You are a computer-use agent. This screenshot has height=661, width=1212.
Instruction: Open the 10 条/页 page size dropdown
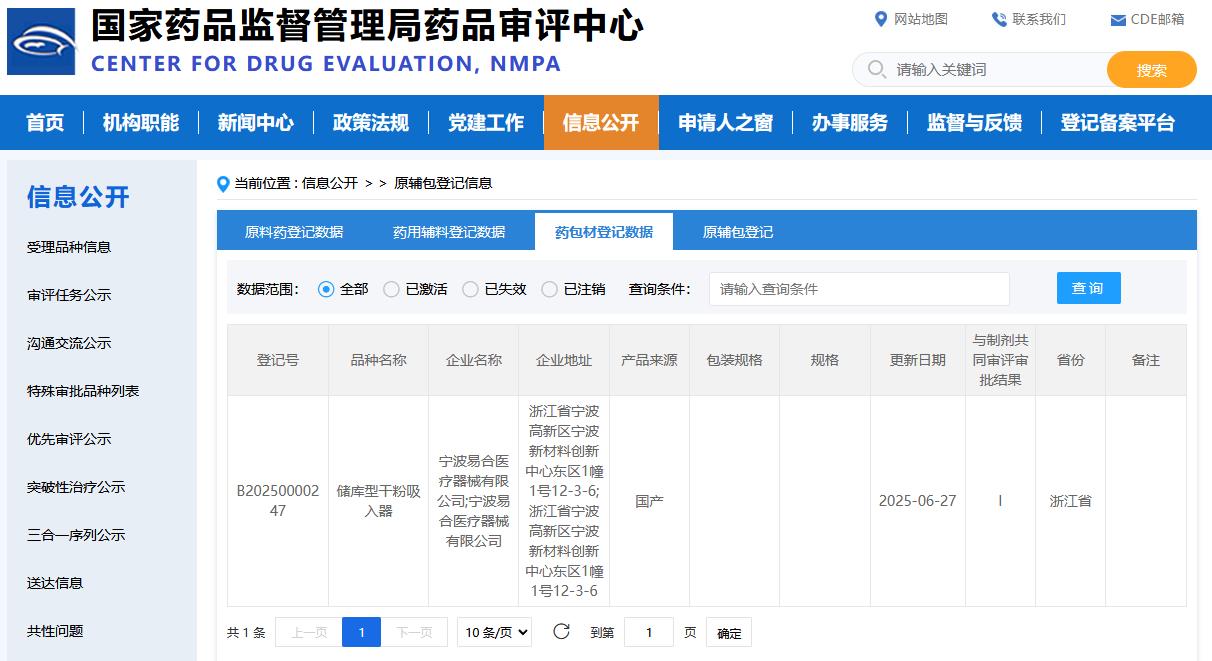point(494,632)
